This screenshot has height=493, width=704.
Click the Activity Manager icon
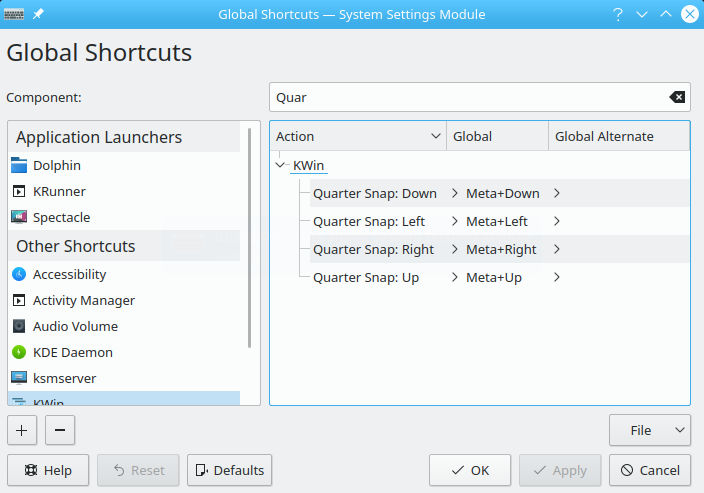(19, 300)
